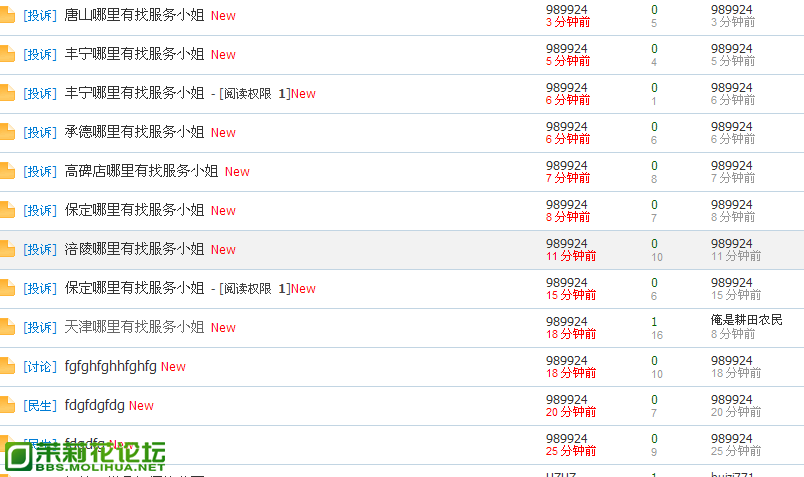
Task: Click folder icon on the 天津 thread row
Action: 7,327
